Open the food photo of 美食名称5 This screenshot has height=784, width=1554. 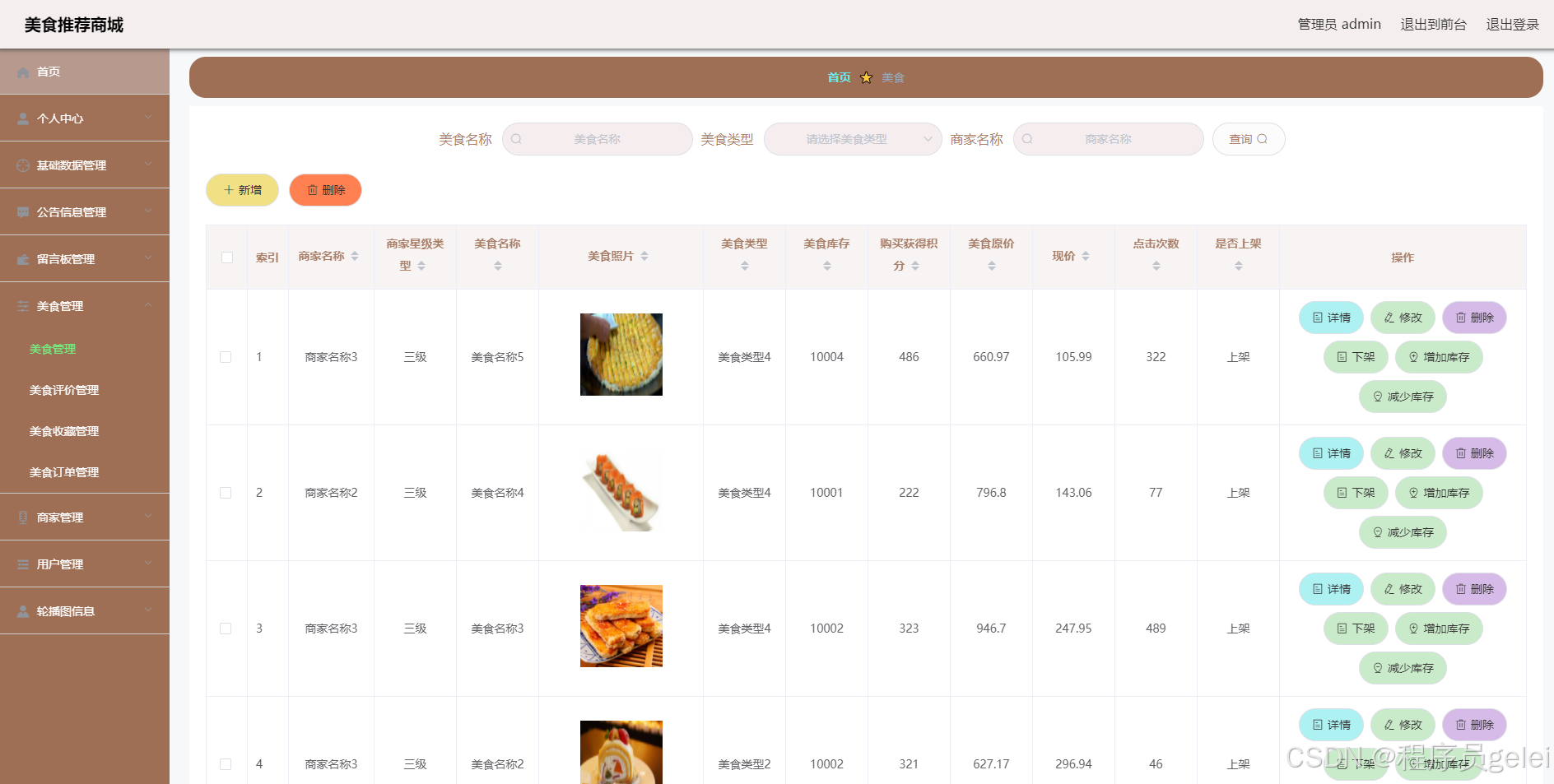pyautogui.click(x=621, y=355)
